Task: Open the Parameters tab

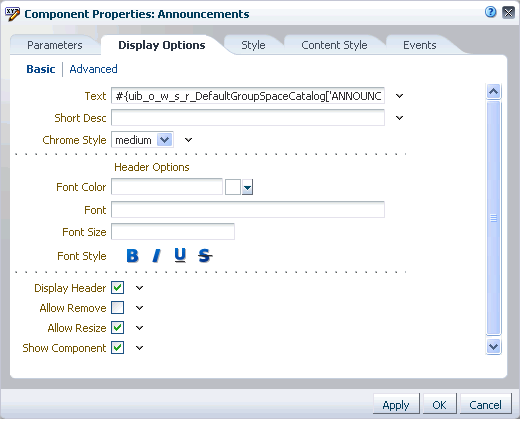Action: (55, 45)
